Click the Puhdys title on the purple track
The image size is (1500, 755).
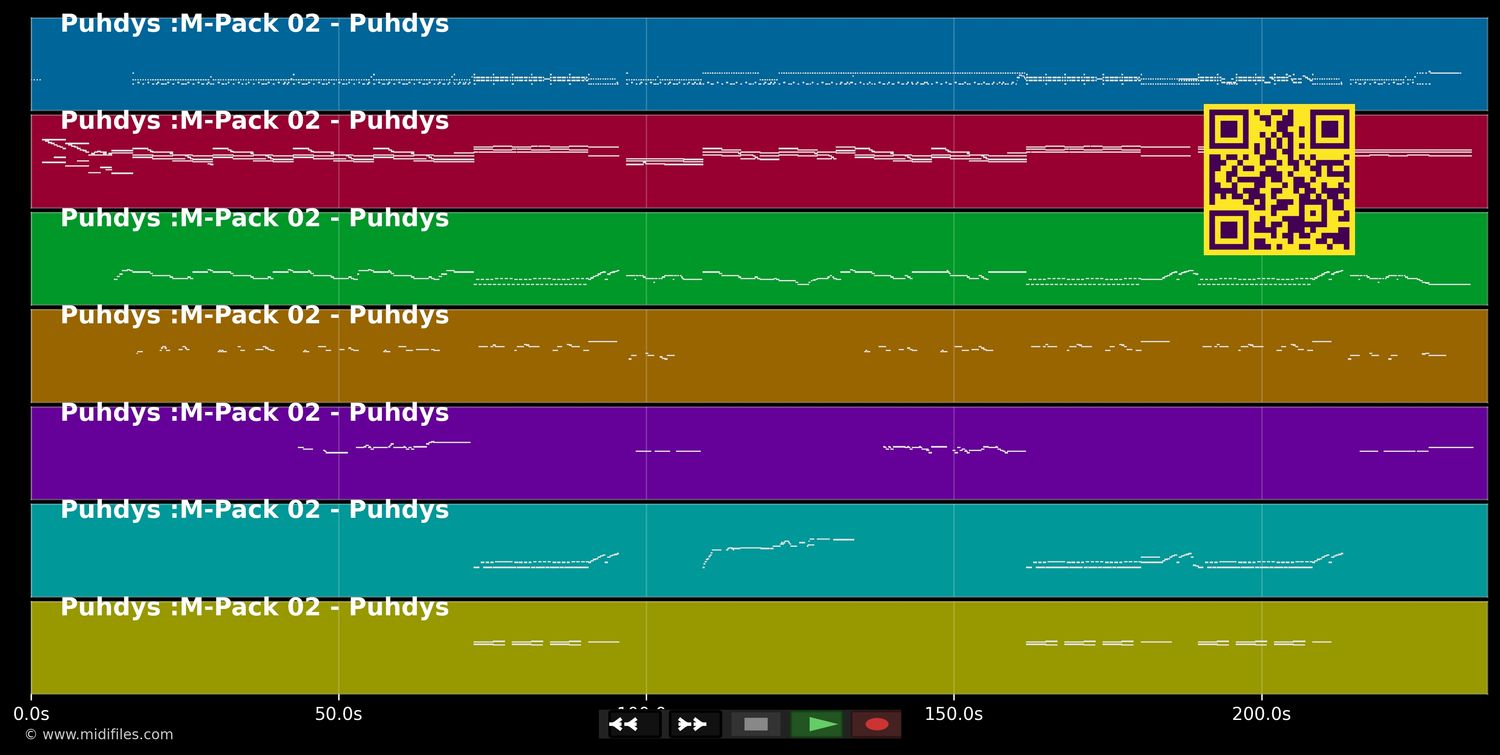click(x=255, y=413)
